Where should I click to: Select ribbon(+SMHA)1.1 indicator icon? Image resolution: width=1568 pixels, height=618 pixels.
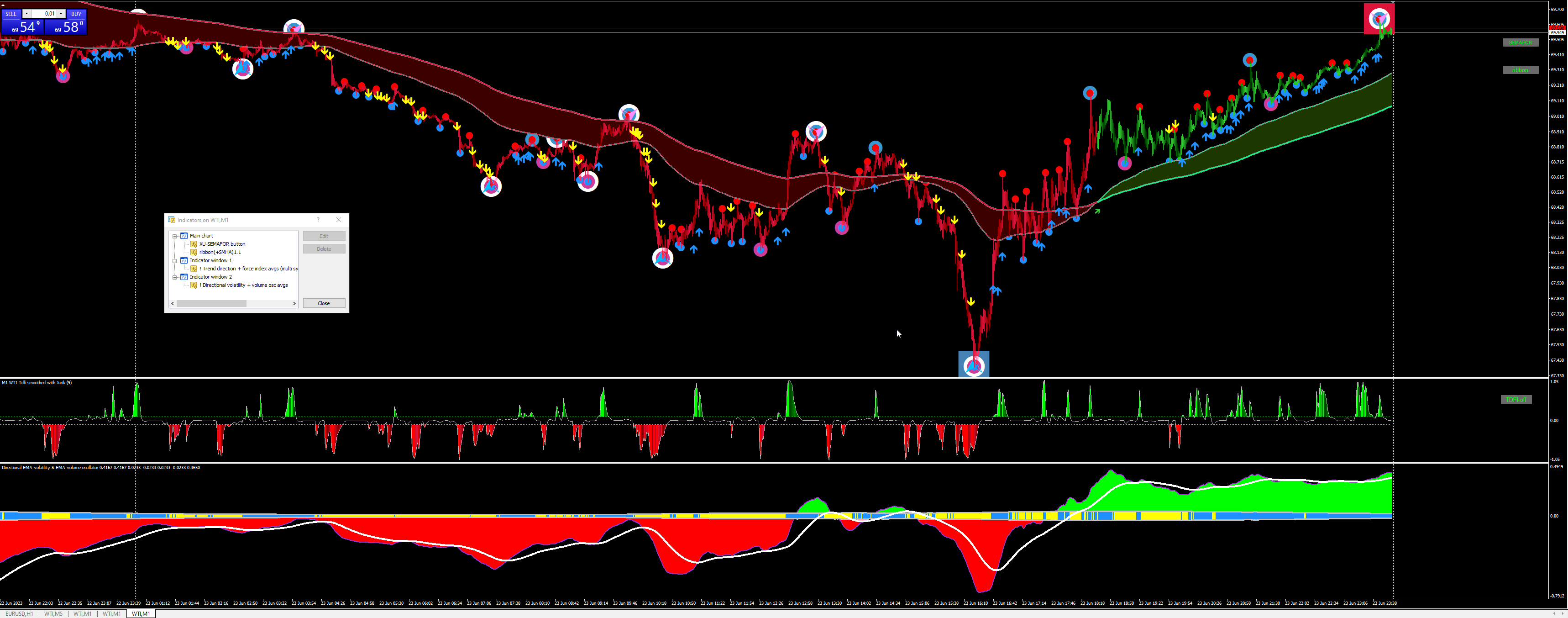(194, 252)
